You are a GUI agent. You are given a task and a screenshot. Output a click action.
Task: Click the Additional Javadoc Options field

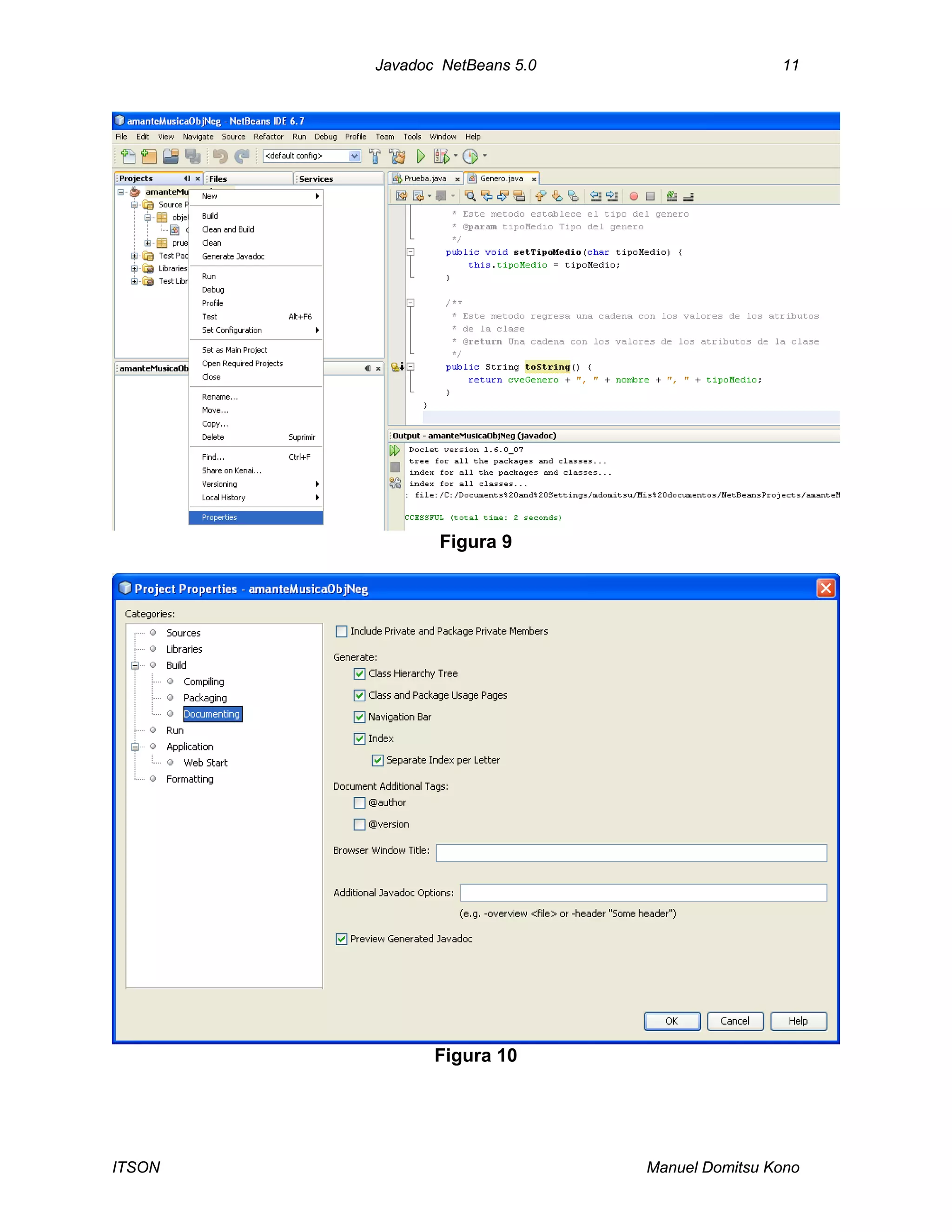click(643, 894)
